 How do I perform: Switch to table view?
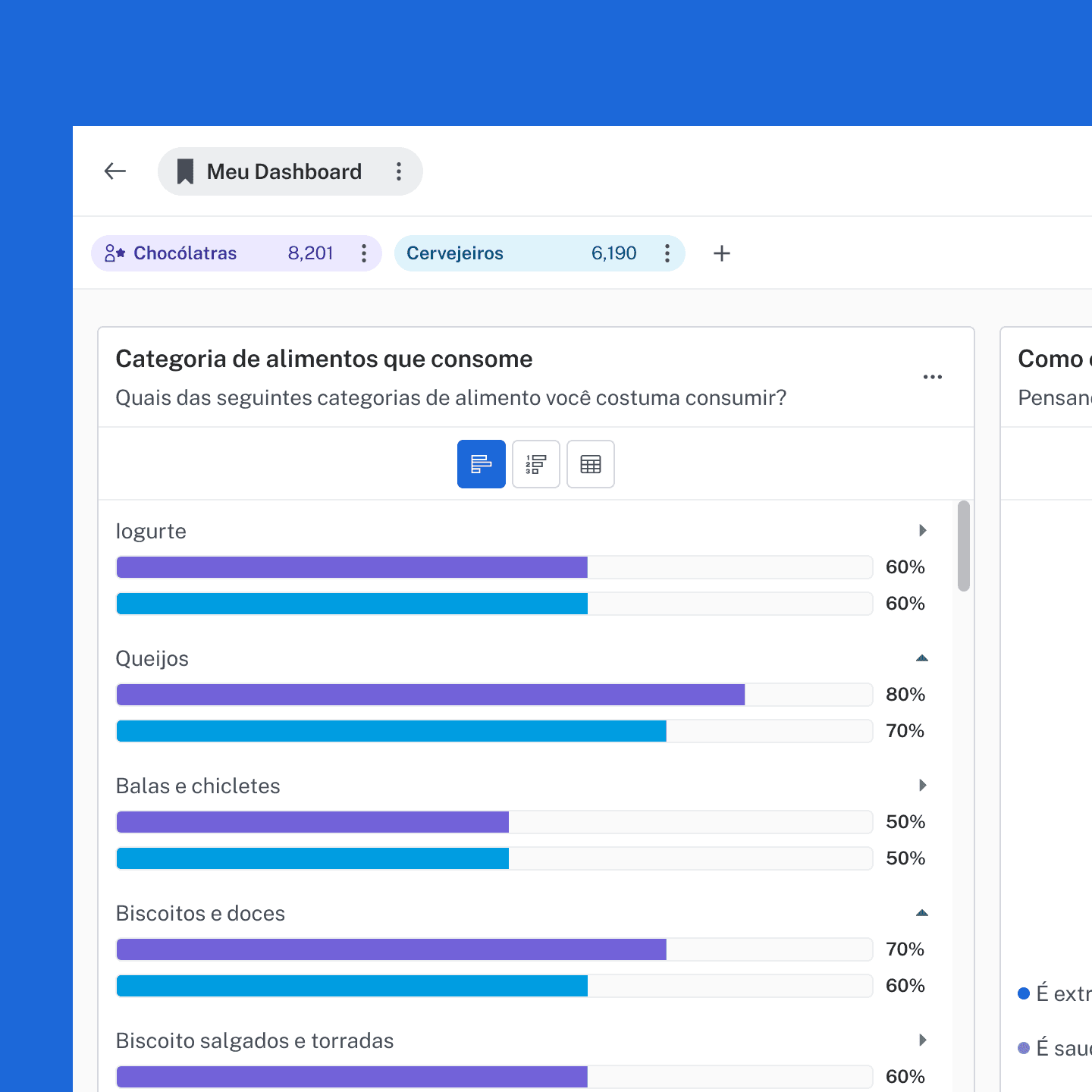591,464
